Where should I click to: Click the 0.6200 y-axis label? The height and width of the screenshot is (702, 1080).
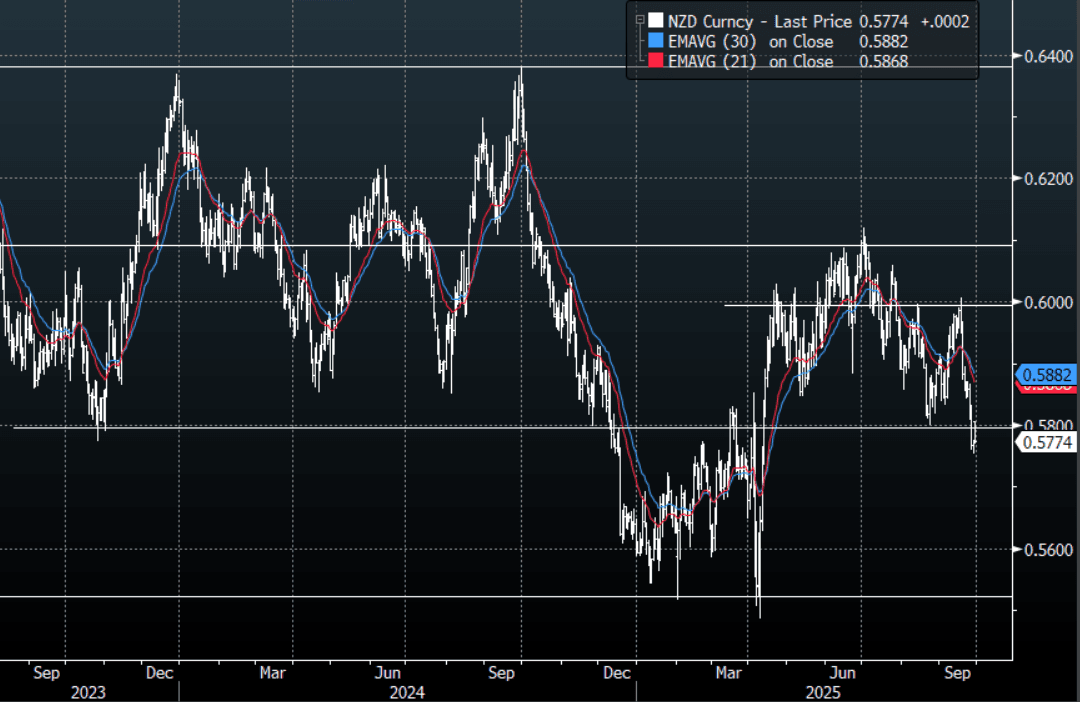1046,179
